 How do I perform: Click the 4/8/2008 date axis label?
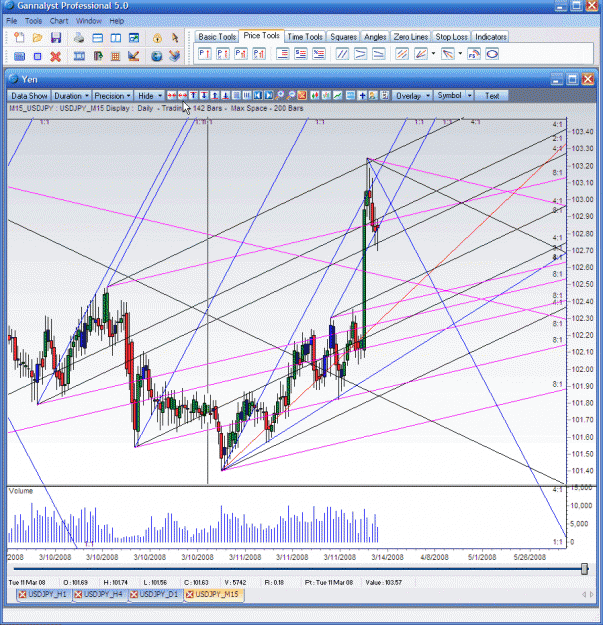click(434, 557)
